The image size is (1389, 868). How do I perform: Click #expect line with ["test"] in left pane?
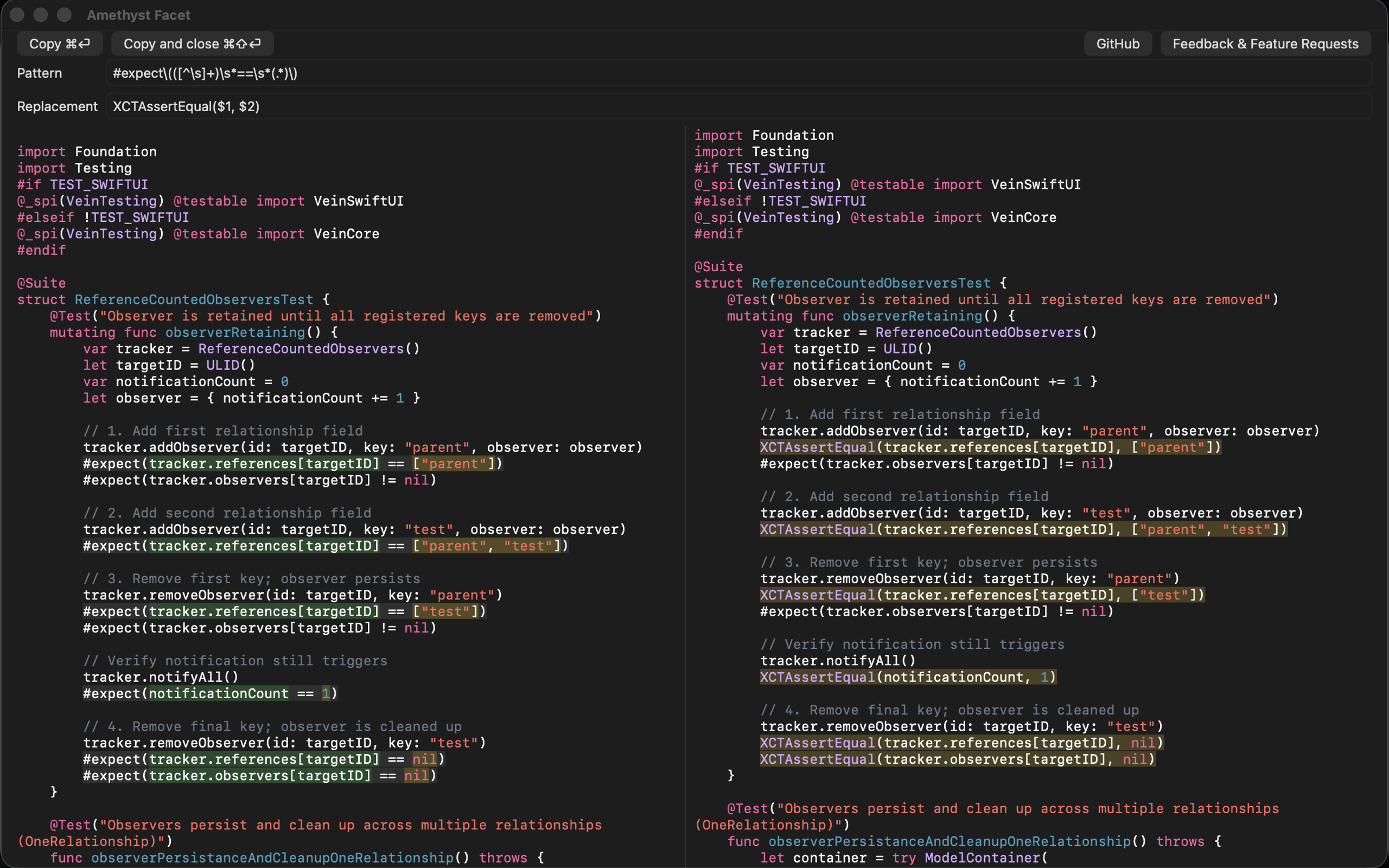tap(285, 611)
